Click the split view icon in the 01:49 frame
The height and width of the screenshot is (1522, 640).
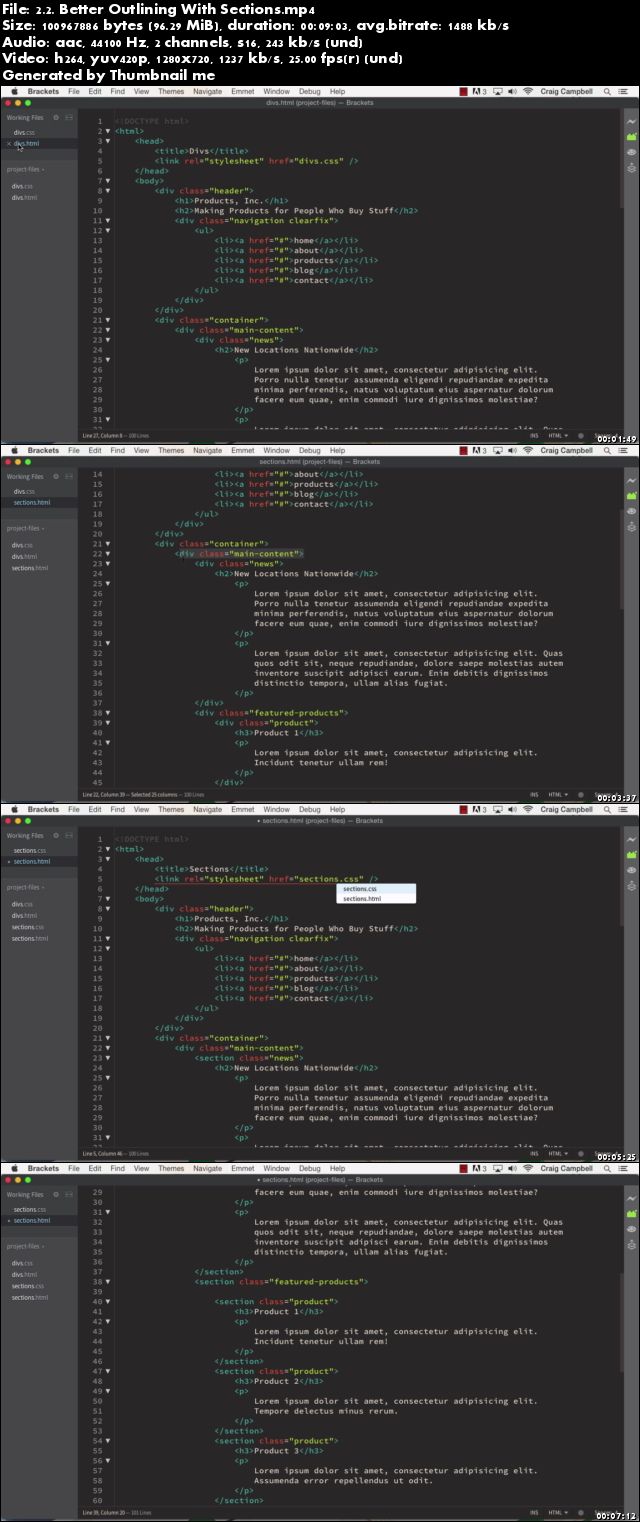coord(68,117)
